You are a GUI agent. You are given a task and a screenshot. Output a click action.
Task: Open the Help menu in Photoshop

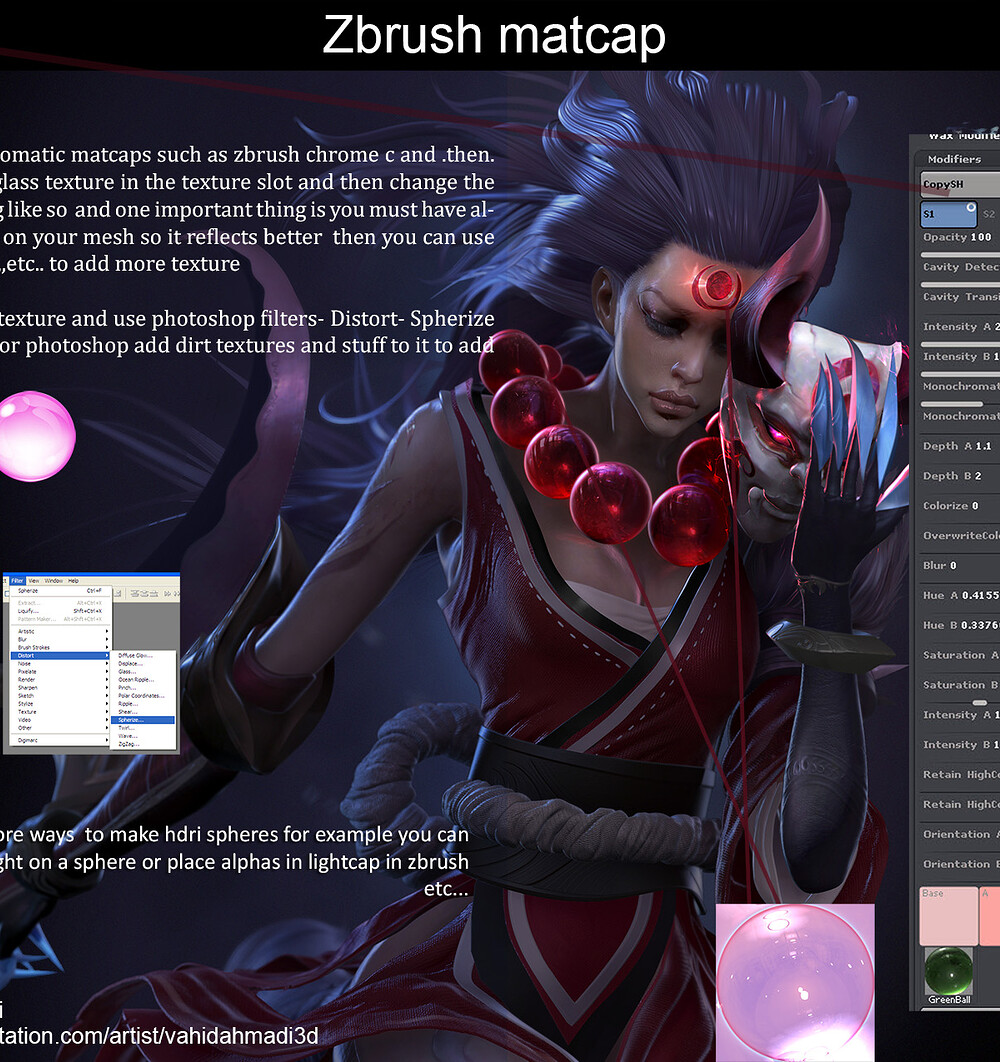pos(73,580)
